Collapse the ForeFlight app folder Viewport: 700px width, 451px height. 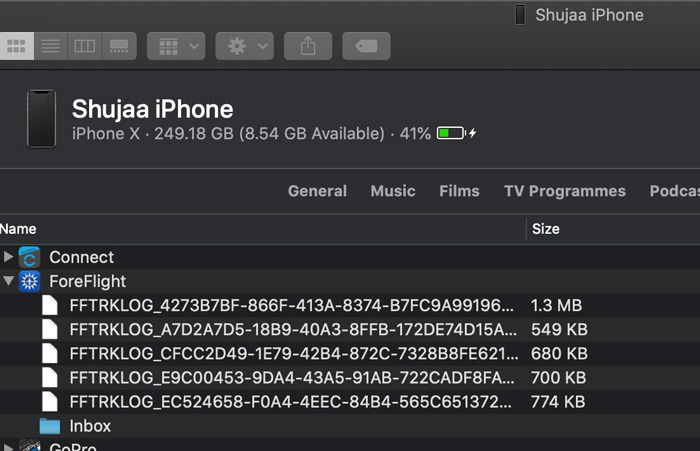9,281
